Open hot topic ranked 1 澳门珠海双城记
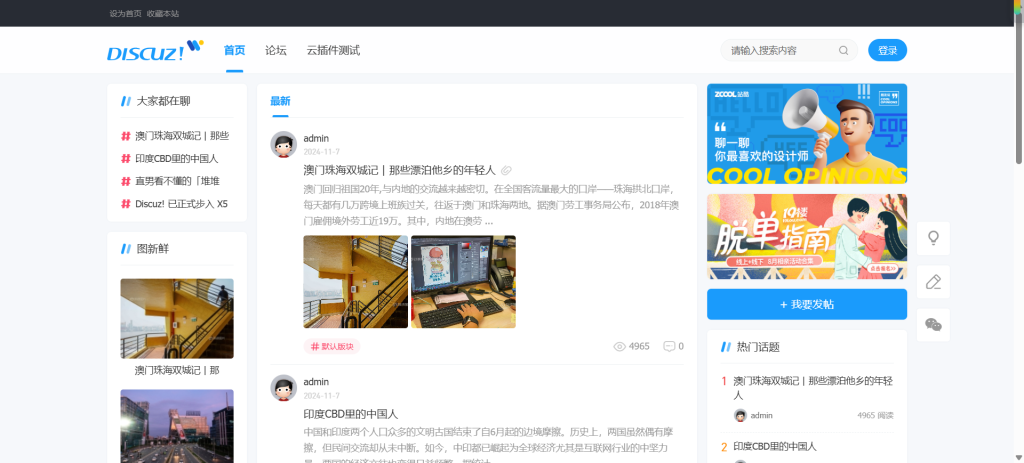Viewport: 1024px width, 463px height. (x=813, y=388)
